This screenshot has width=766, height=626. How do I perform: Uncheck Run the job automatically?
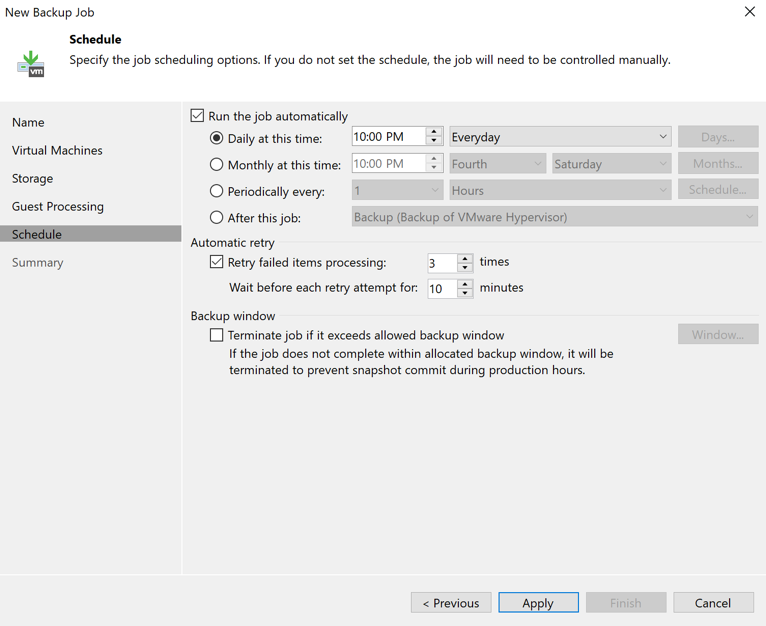click(x=198, y=116)
